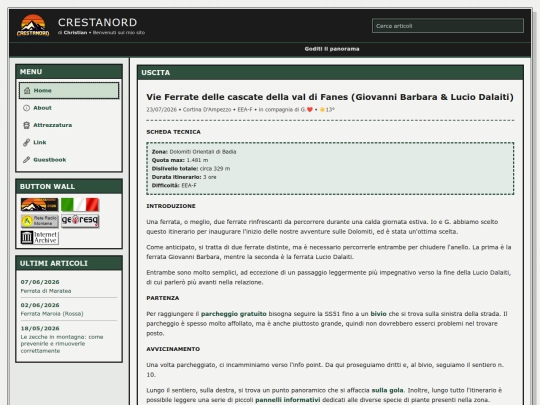Click the Italian flag badge

point(80,205)
